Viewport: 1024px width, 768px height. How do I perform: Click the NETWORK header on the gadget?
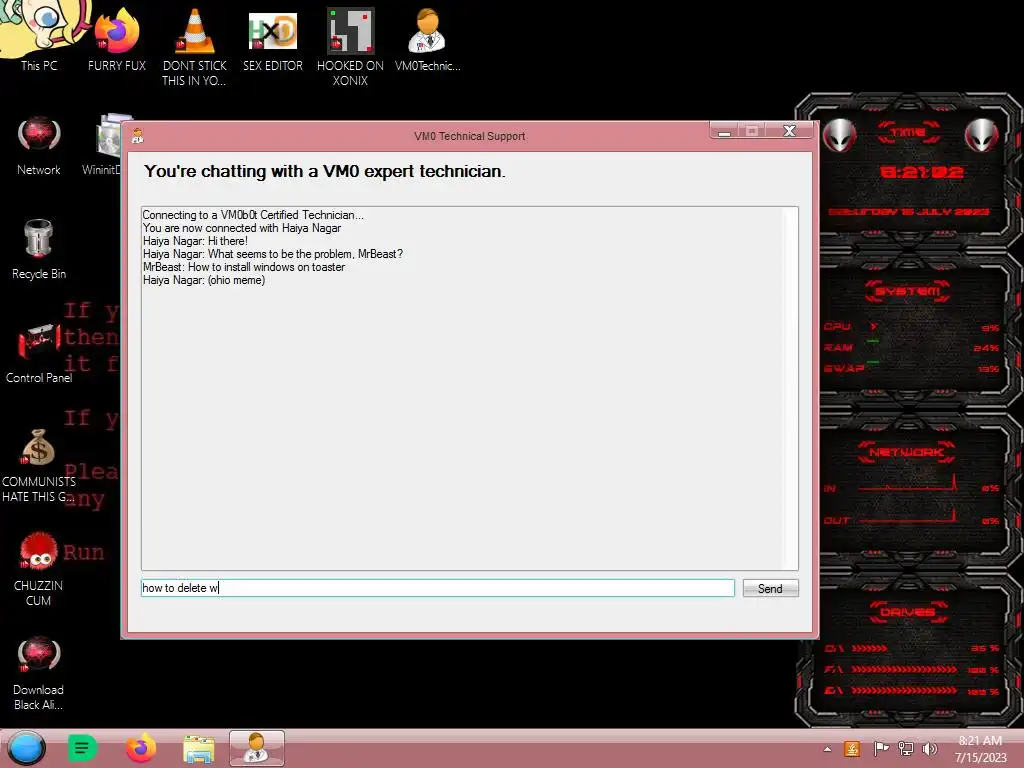(906, 452)
